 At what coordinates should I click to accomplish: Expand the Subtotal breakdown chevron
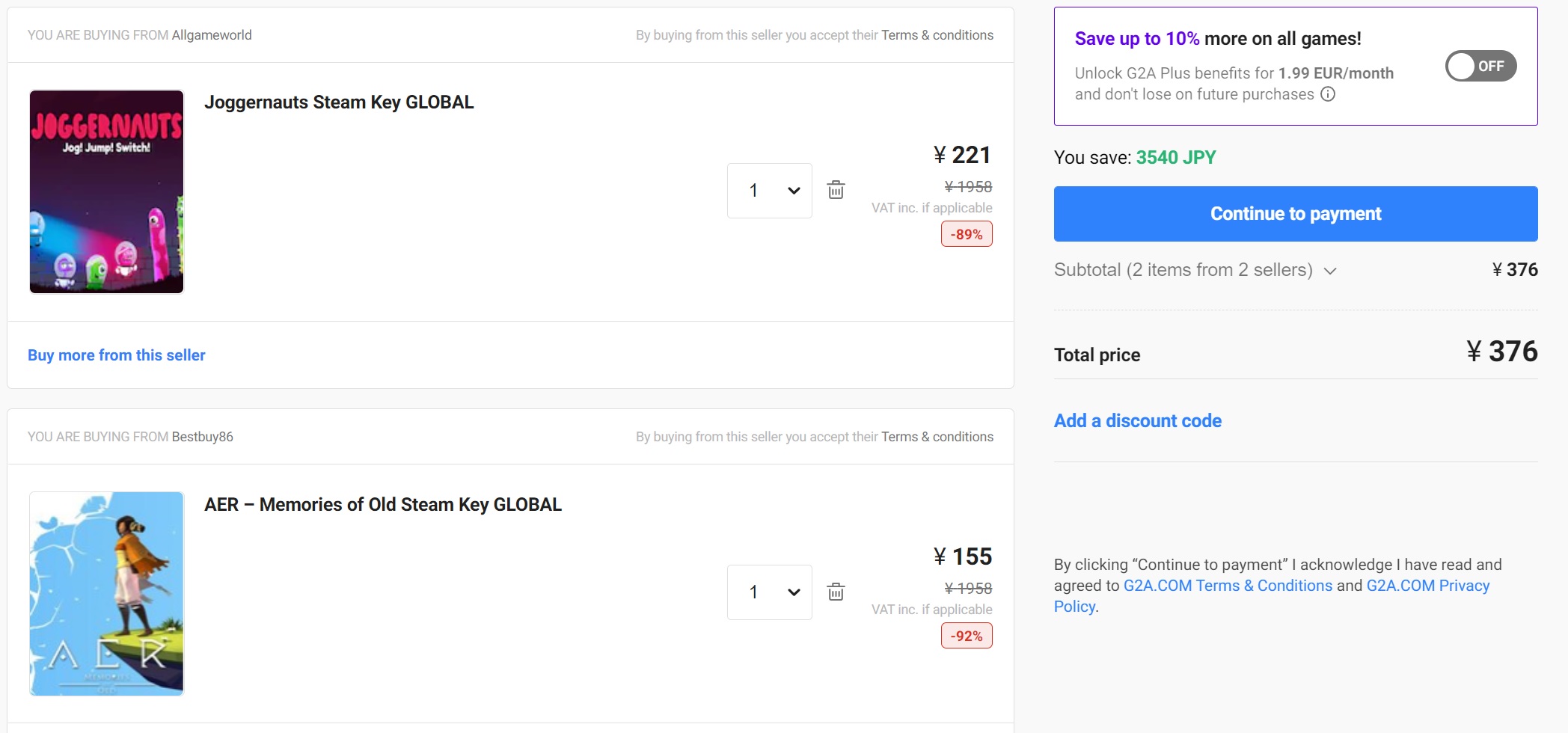click(x=1330, y=271)
